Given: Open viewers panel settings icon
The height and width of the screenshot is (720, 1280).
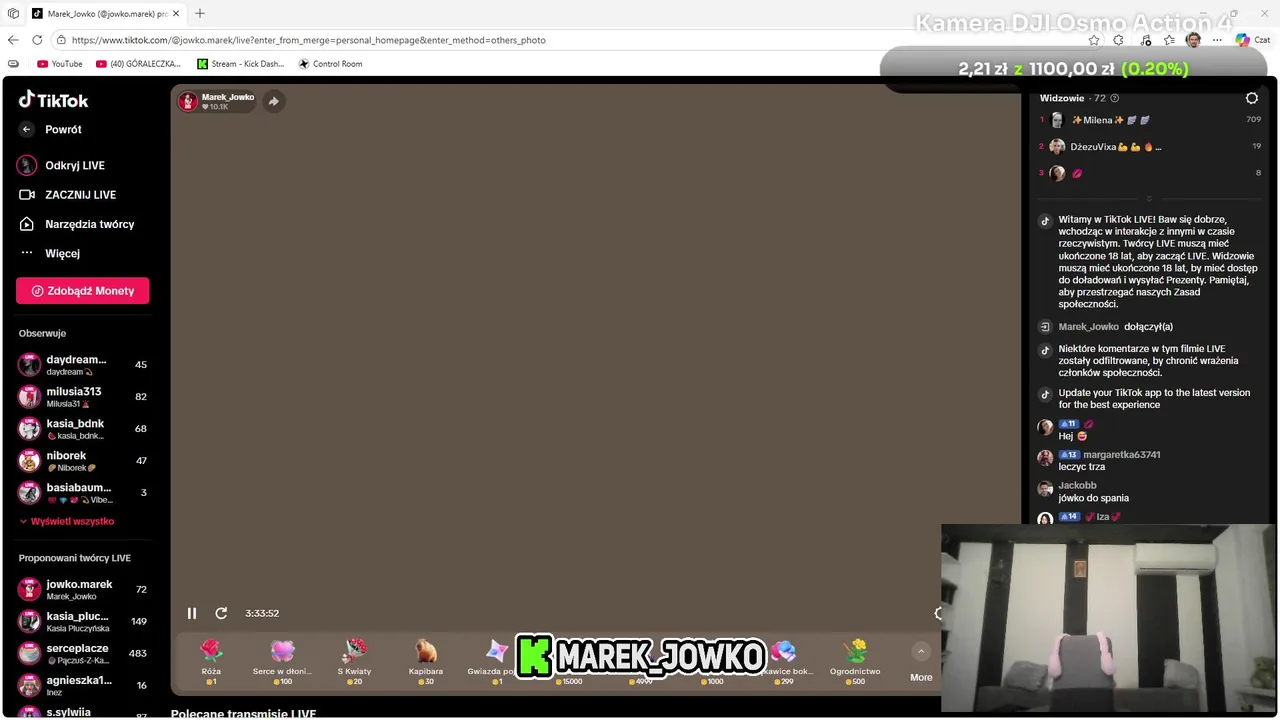Looking at the screenshot, I should click(x=1252, y=98).
